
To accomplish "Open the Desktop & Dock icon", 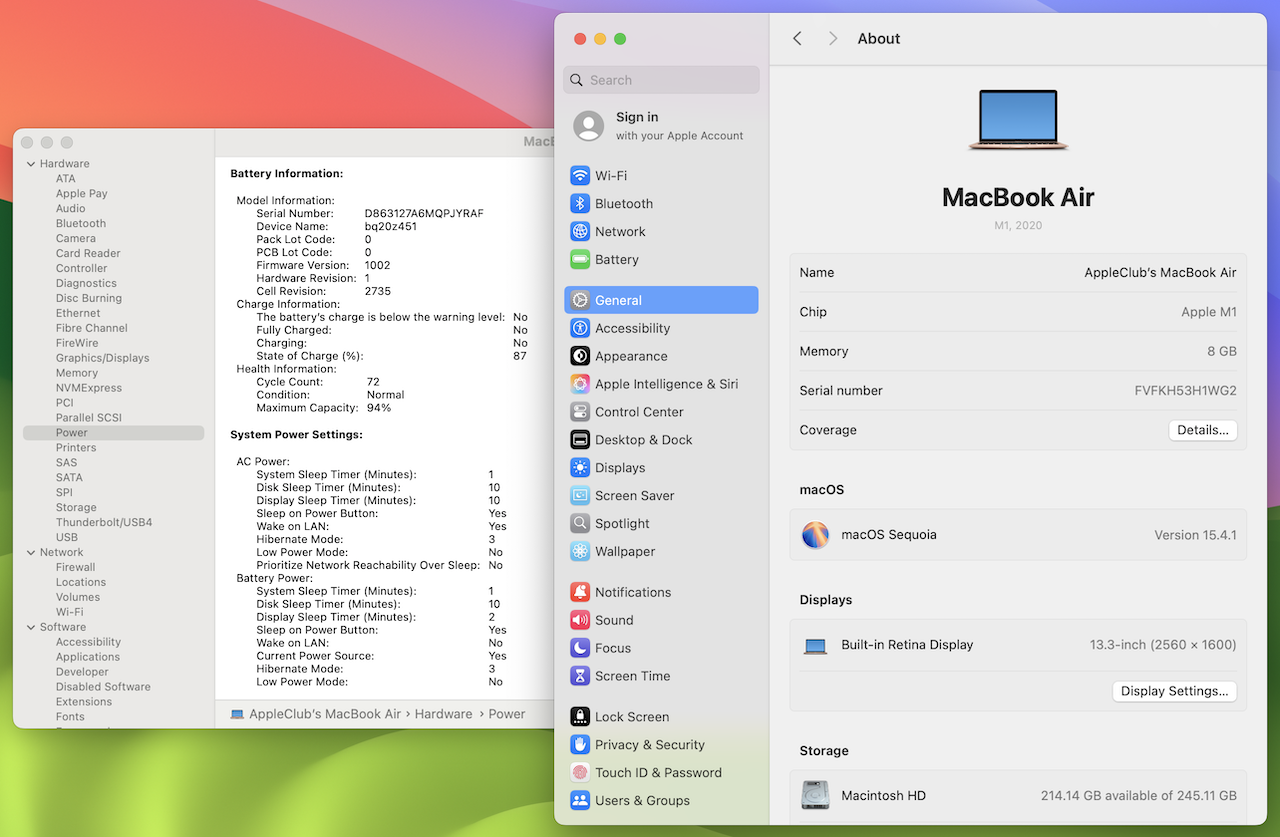I will pos(580,440).
